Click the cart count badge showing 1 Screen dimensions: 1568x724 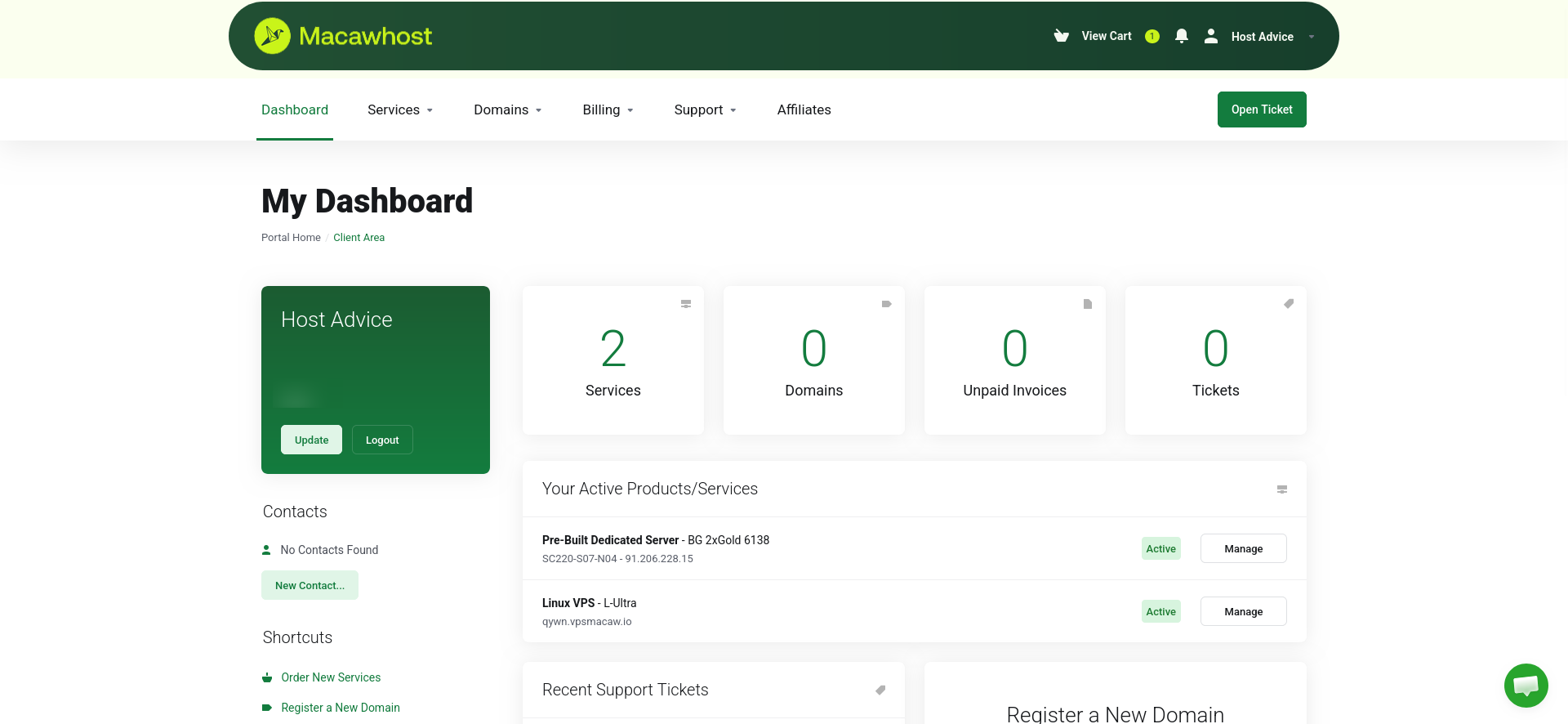[1152, 36]
